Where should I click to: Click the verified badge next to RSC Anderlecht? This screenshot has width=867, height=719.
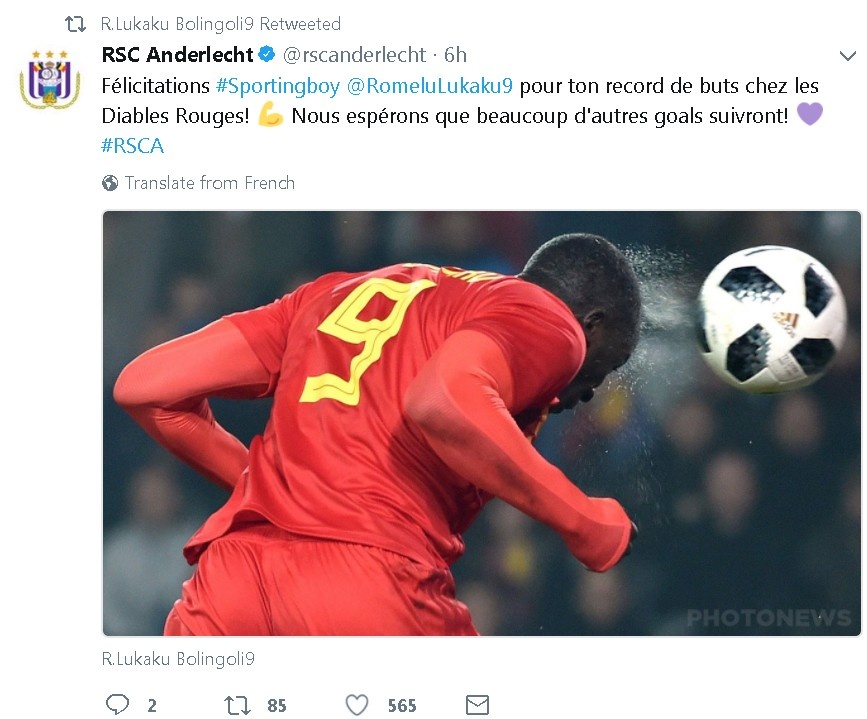(x=268, y=54)
